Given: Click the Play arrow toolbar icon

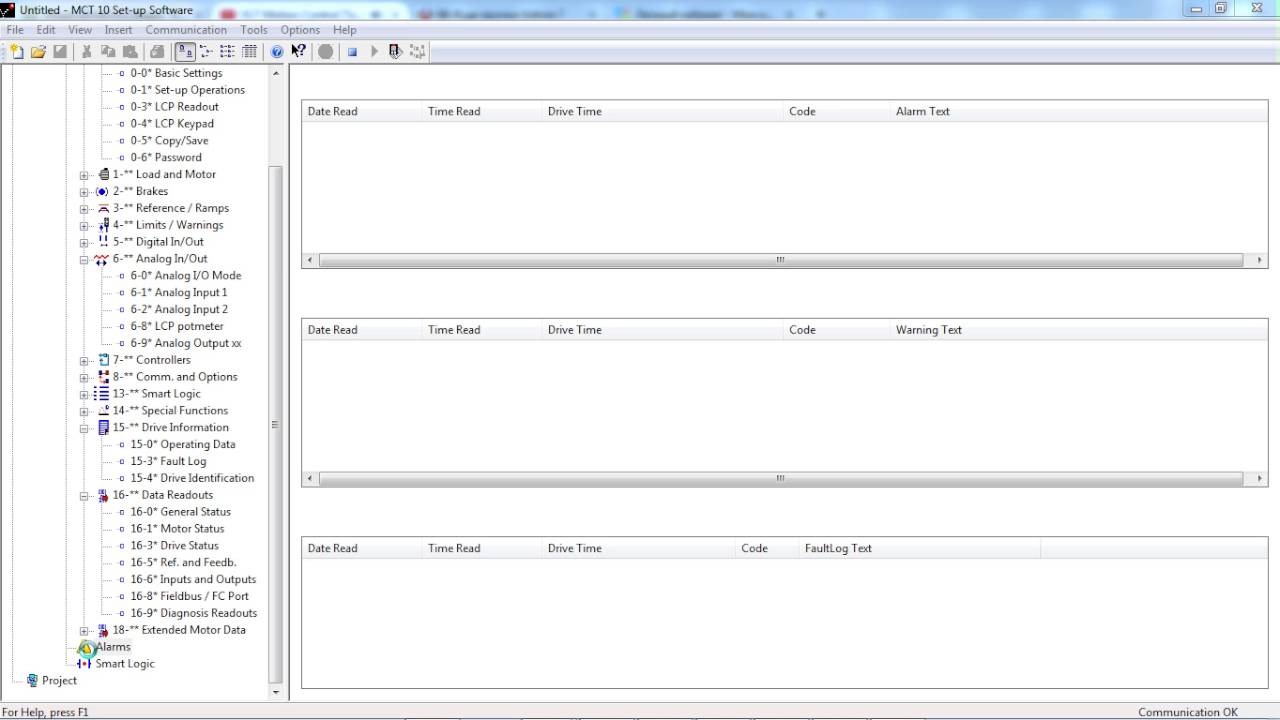Looking at the screenshot, I should point(374,52).
